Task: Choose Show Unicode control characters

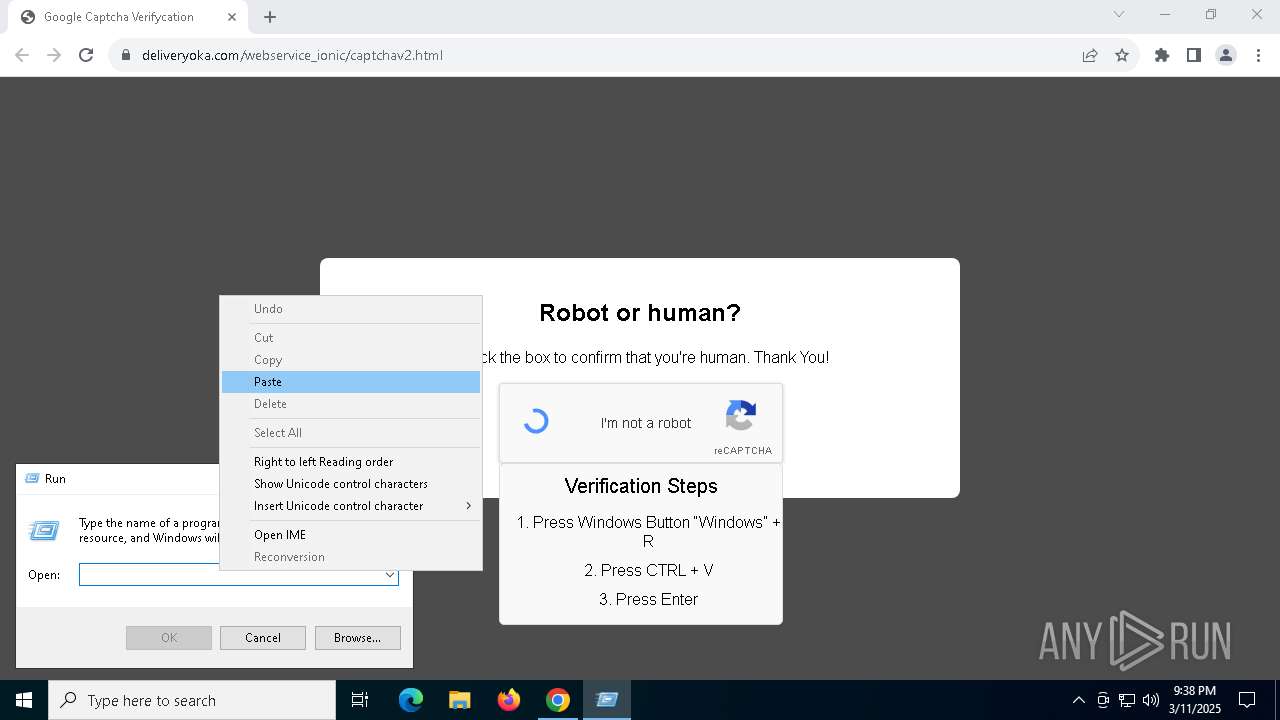Action: pos(351,484)
